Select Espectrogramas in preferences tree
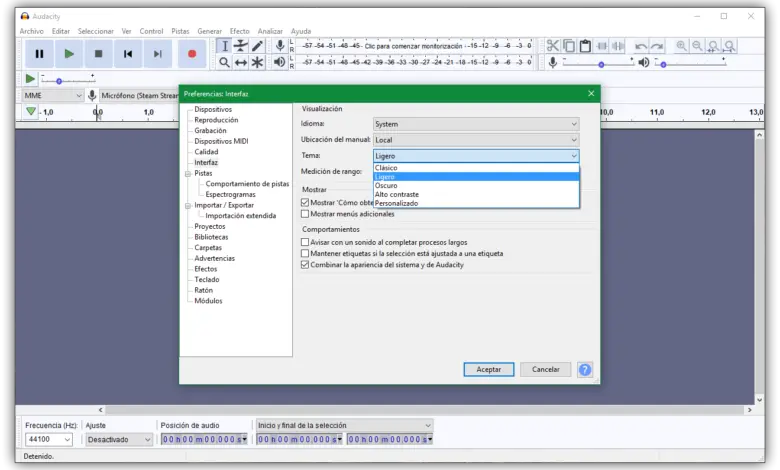 (230, 194)
